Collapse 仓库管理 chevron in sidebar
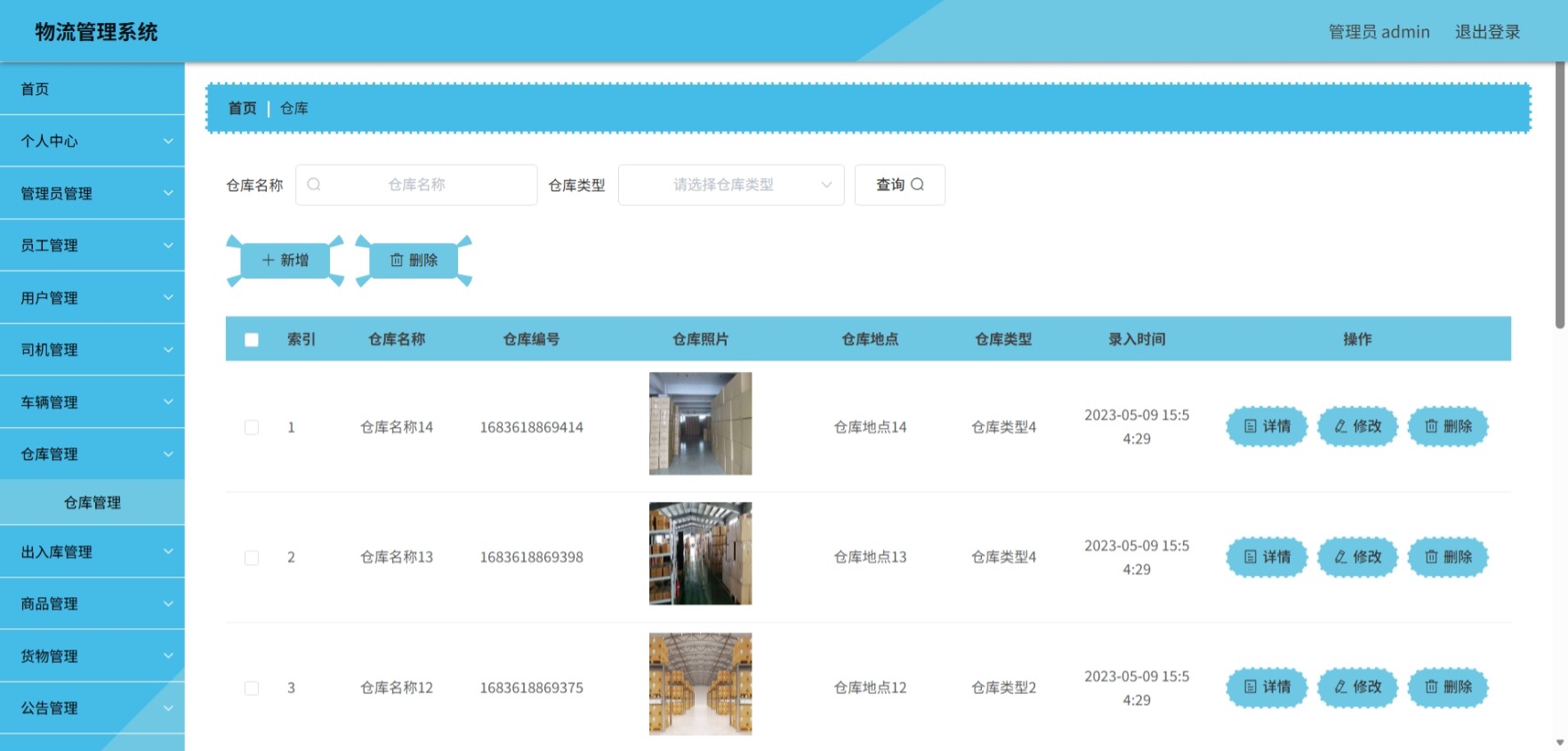1568x751 pixels. point(168,454)
